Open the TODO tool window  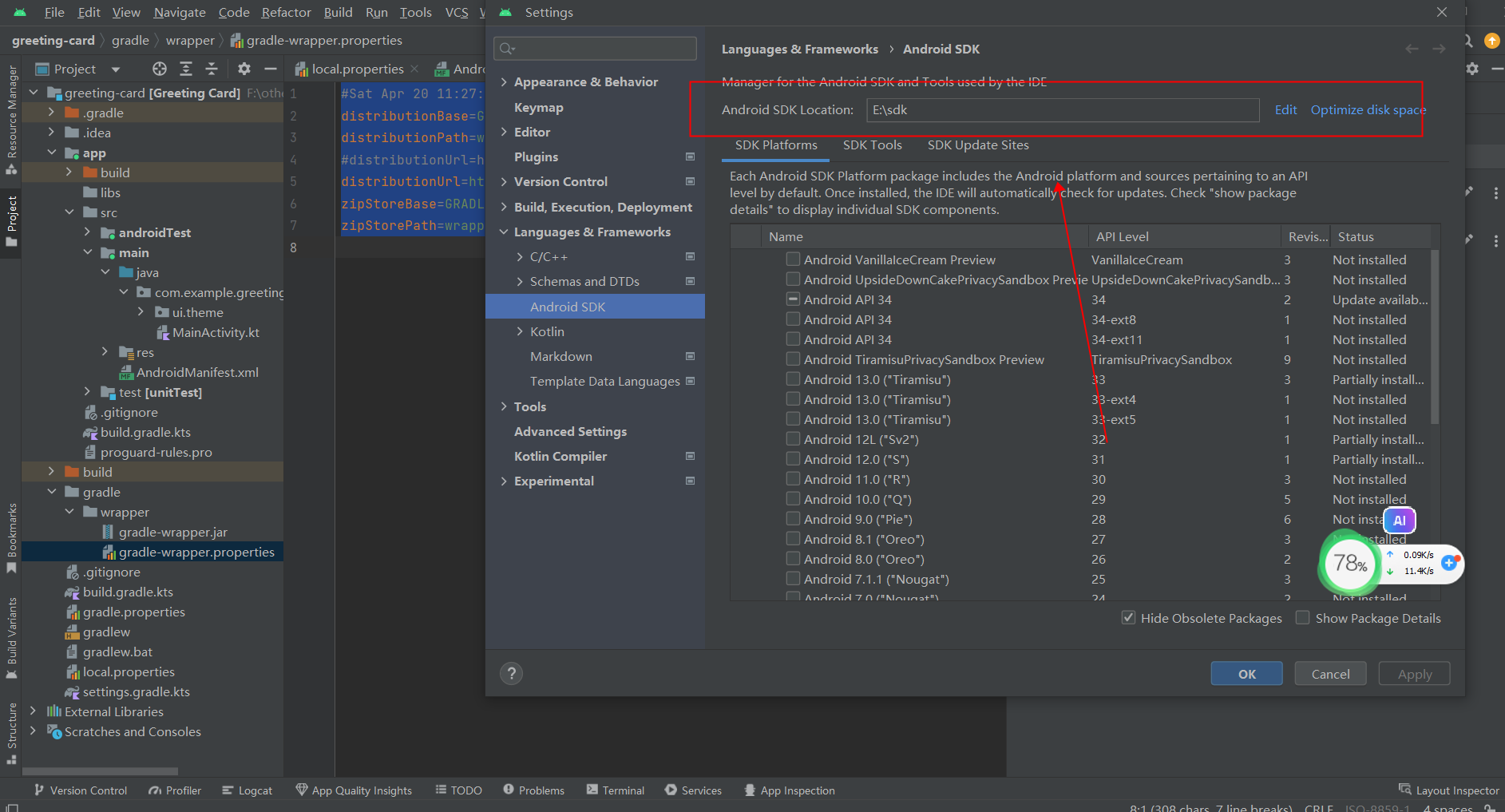(x=459, y=790)
